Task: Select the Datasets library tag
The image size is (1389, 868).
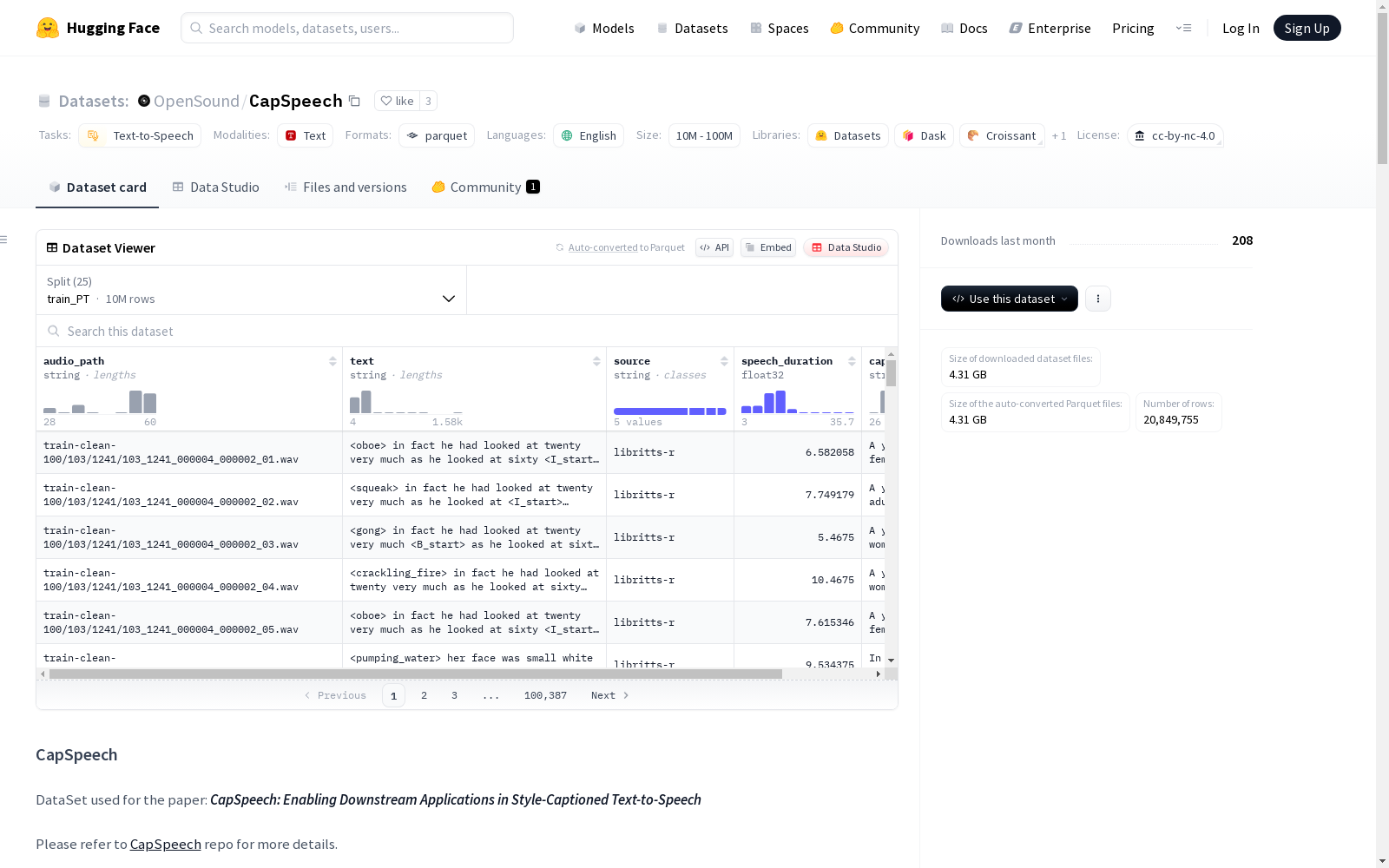Action: point(848,135)
